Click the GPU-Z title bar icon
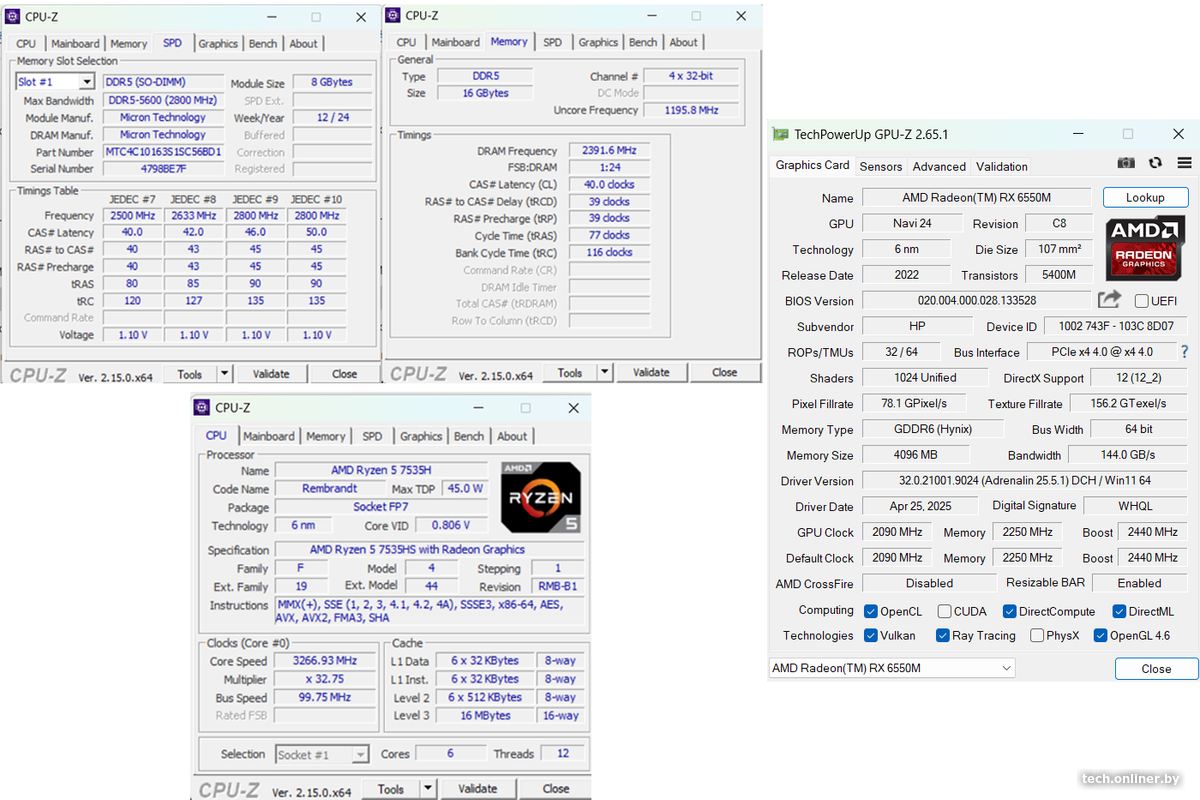Image resolution: width=1200 pixels, height=800 pixels. [781, 134]
